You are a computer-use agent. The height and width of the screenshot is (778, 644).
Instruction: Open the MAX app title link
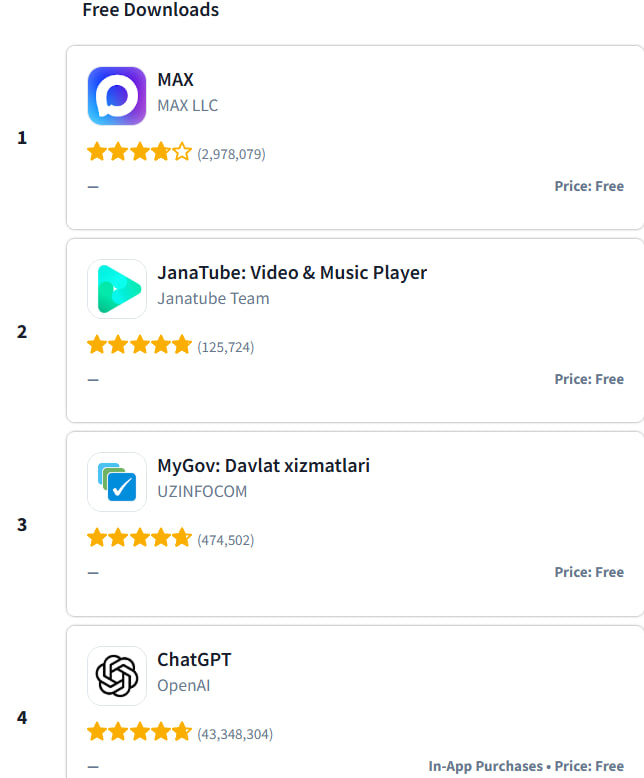click(x=175, y=80)
